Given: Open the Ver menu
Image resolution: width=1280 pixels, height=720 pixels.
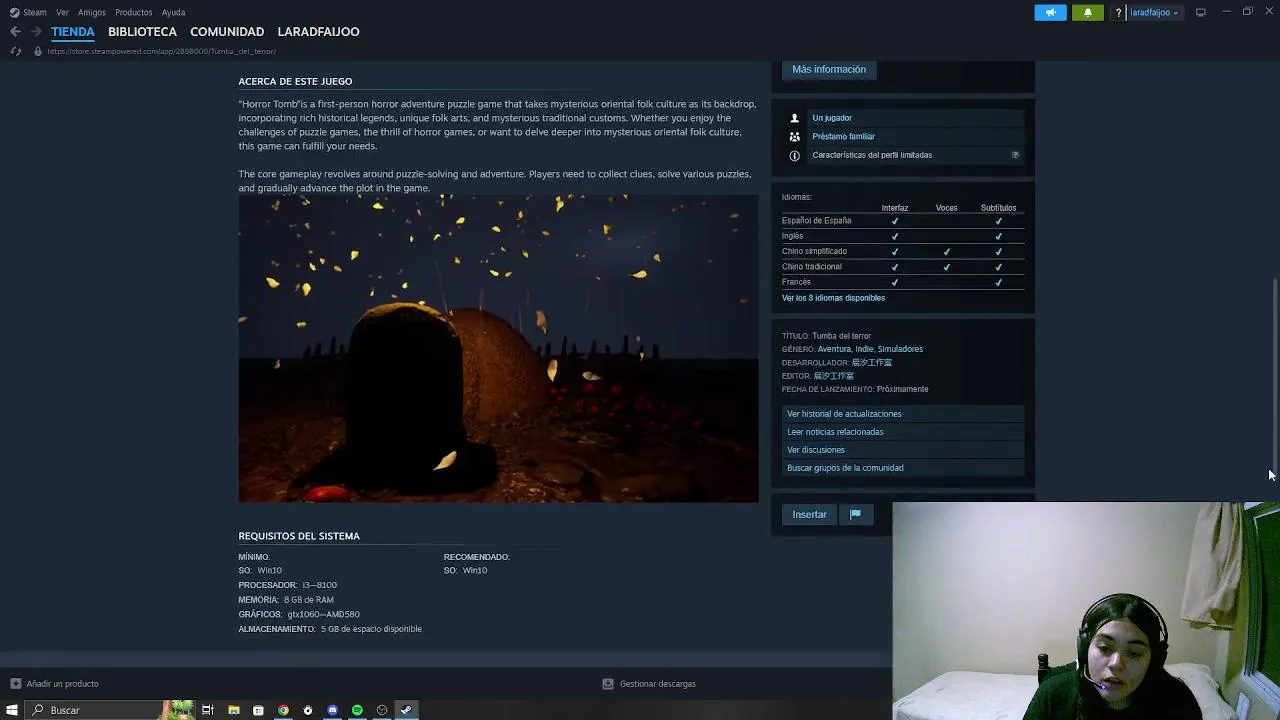Looking at the screenshot, I should coord(63,12).
